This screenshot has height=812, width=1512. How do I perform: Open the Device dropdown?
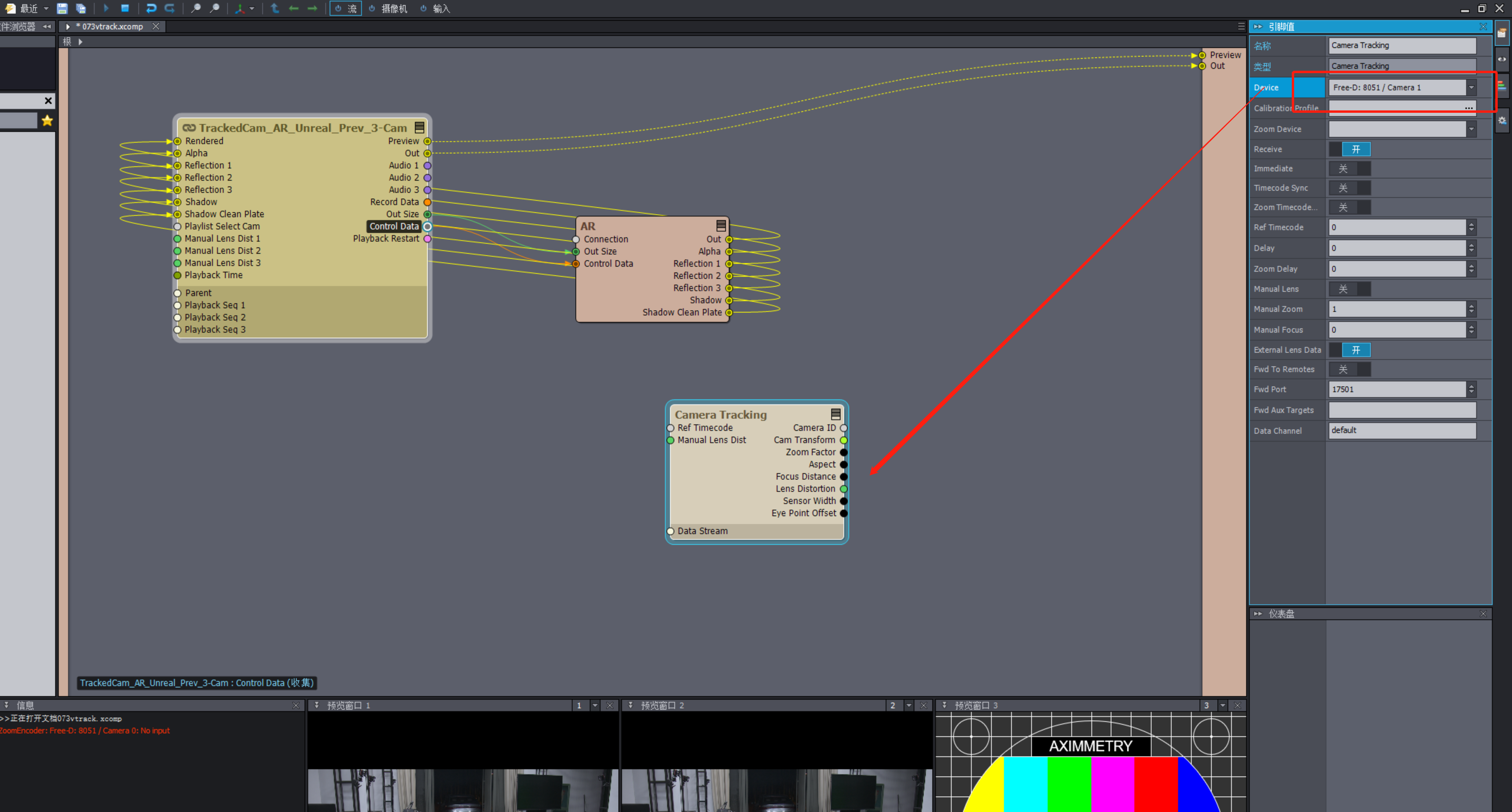[1471, 87]
